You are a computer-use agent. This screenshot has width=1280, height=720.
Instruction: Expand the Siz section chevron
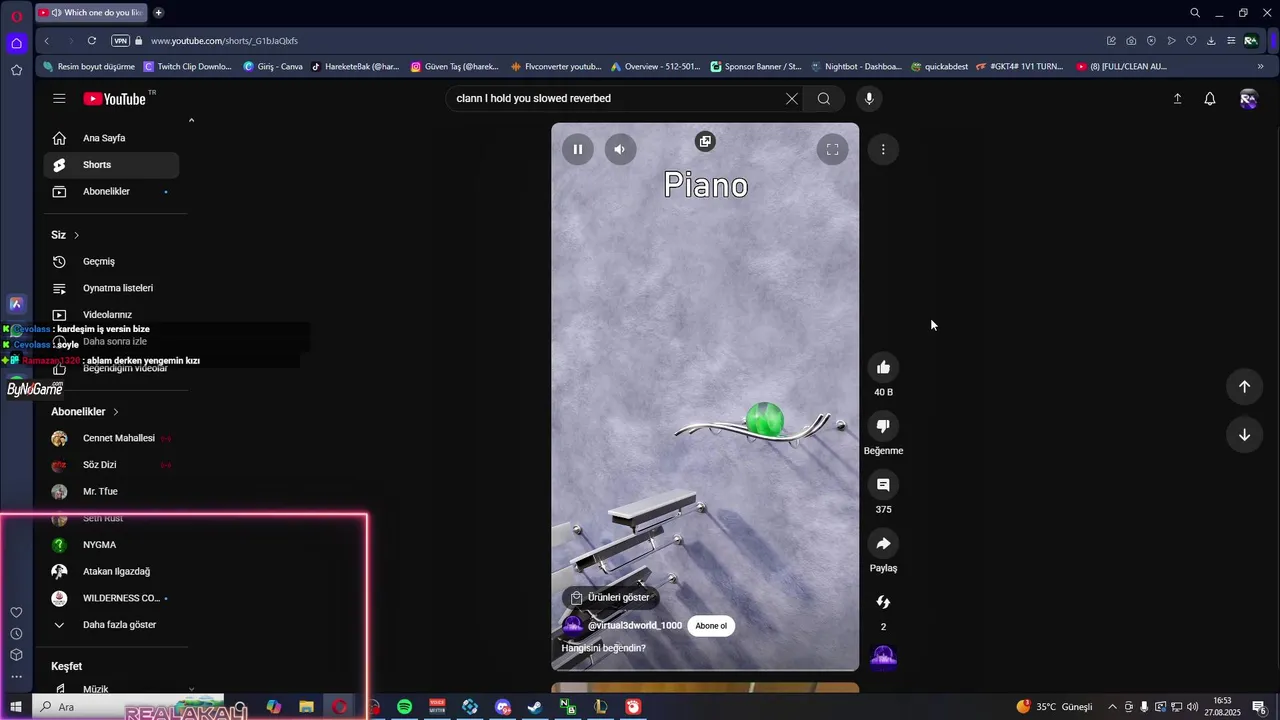tap(76, 235)
